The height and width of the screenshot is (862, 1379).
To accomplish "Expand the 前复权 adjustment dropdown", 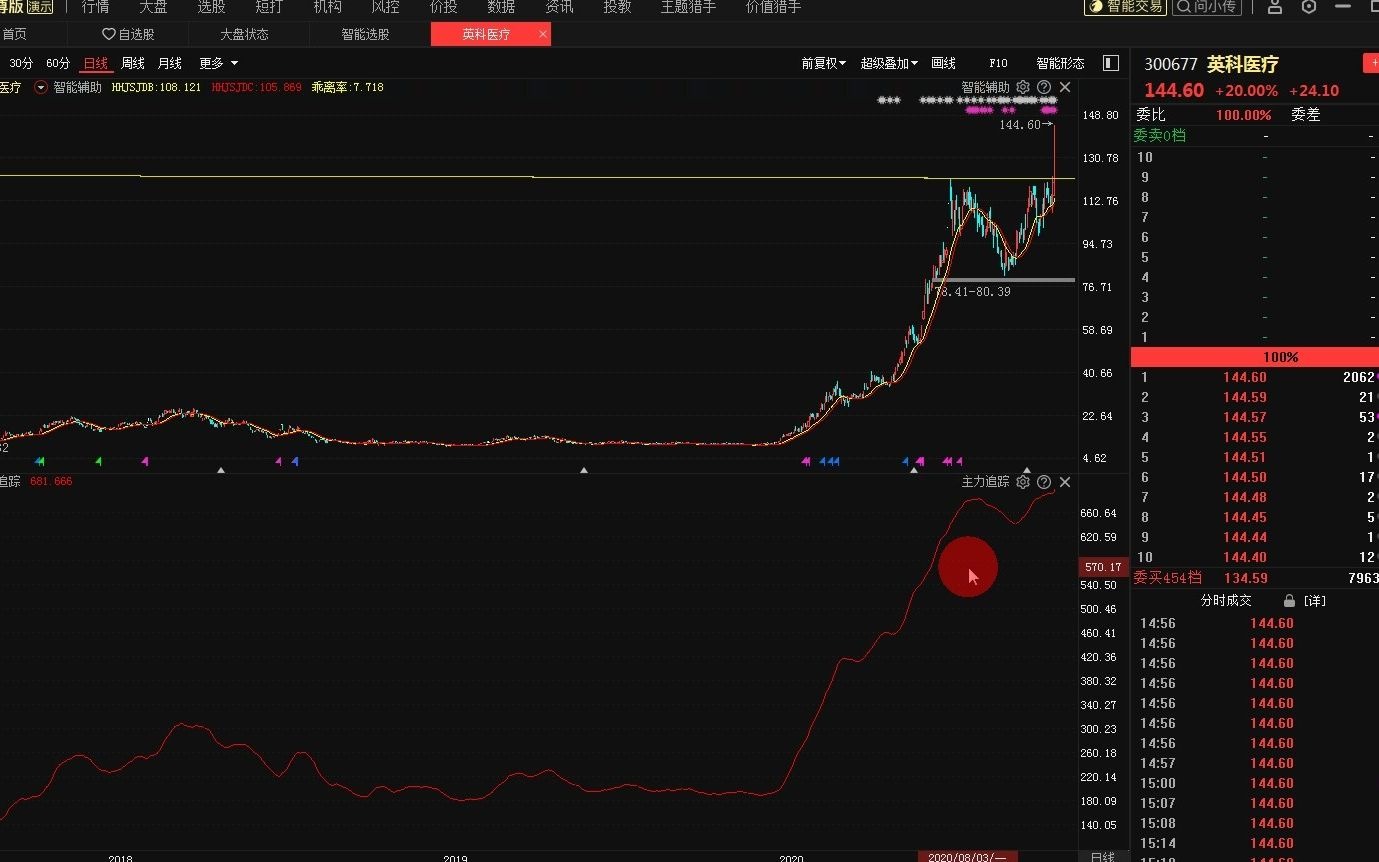I will pyautogui.click(x=823, y=63).
